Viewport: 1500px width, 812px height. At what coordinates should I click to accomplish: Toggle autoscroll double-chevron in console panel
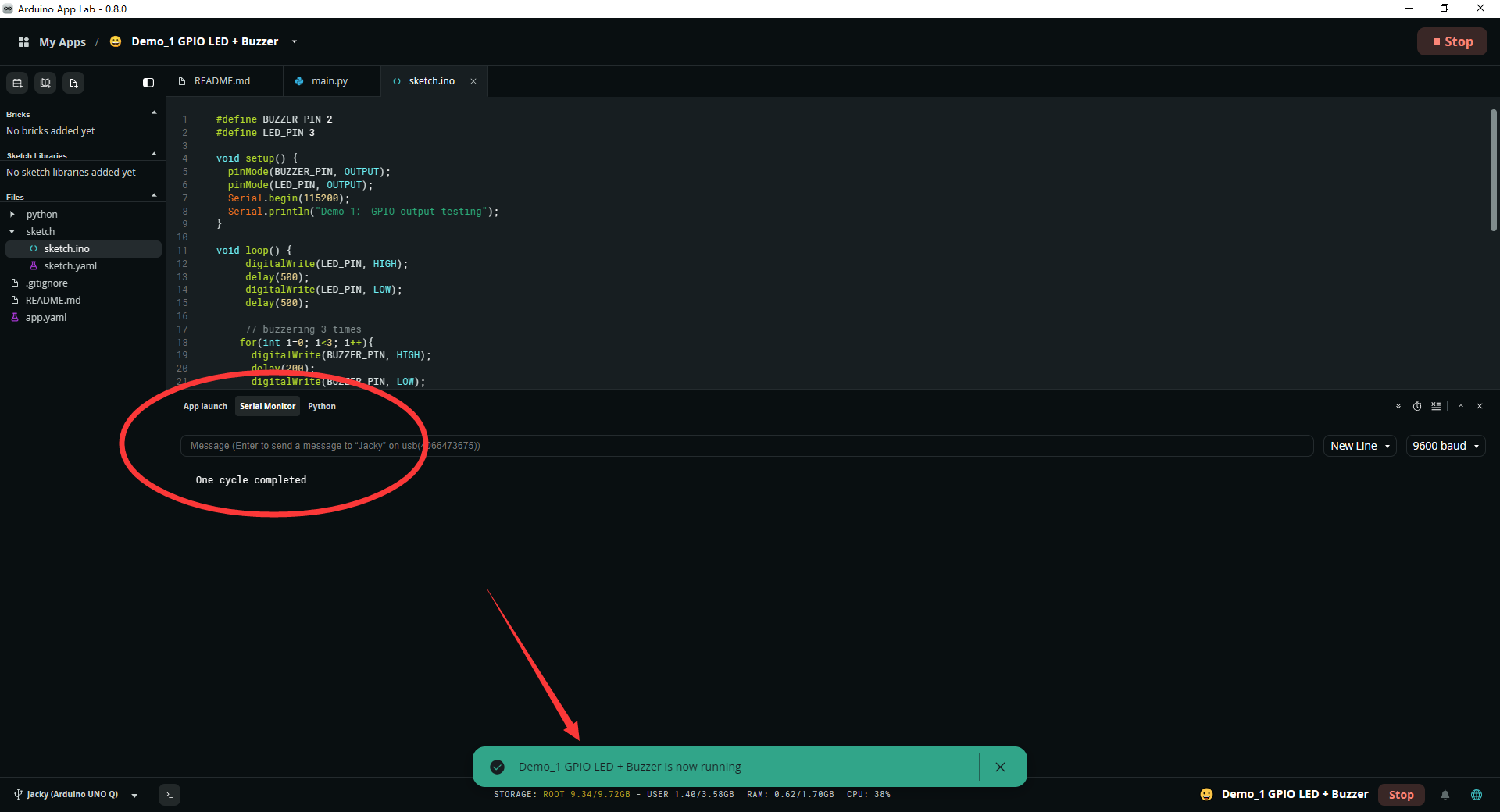pyautogui.click(x=1398, y=406)
